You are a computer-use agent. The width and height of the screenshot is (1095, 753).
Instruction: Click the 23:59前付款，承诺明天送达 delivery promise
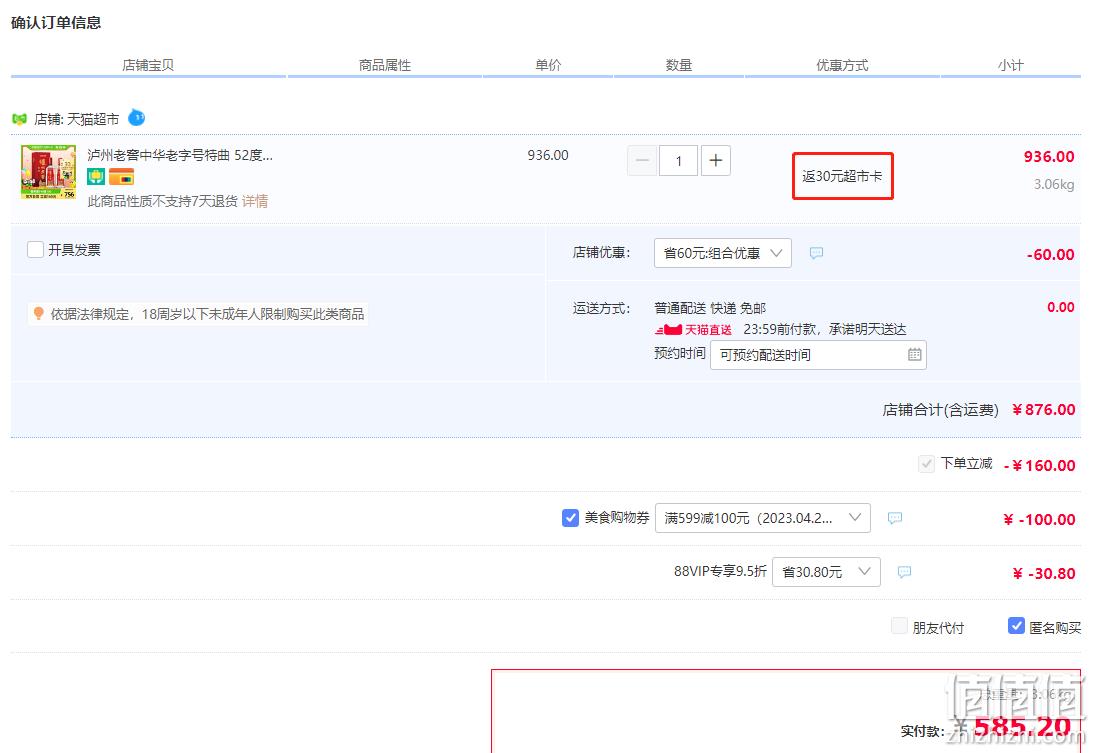pos(825,330)
